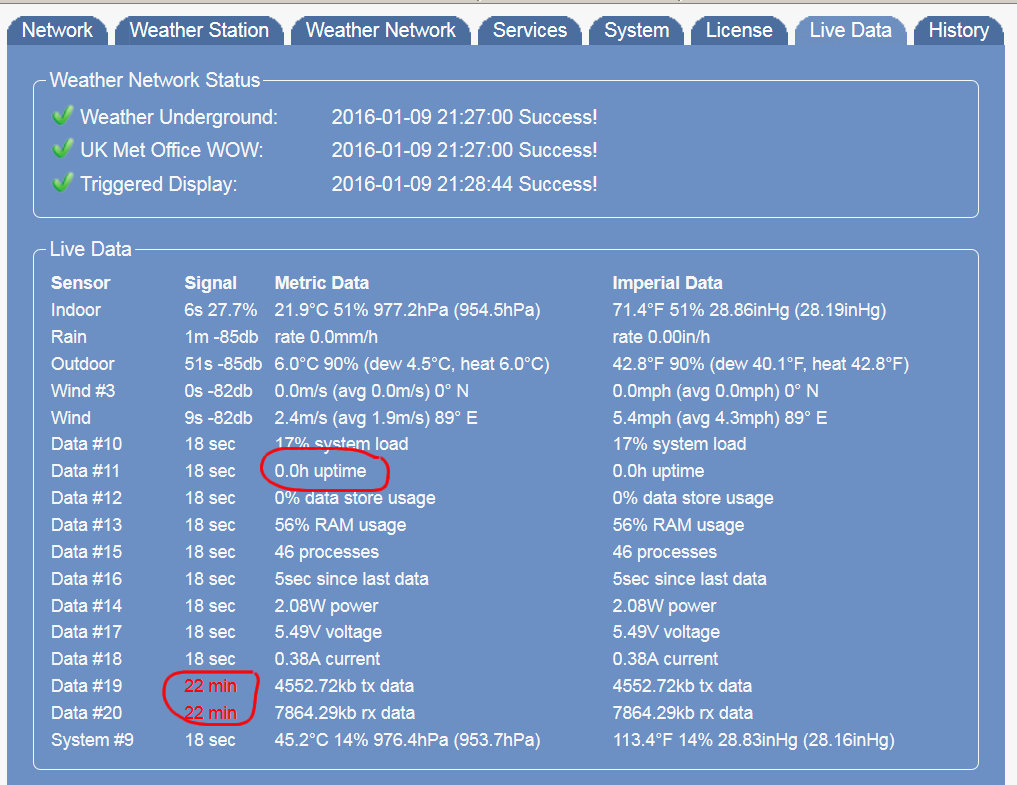Viewport: 1017px width, 785px height.
Task: Open the License tab
Action: 738,30
